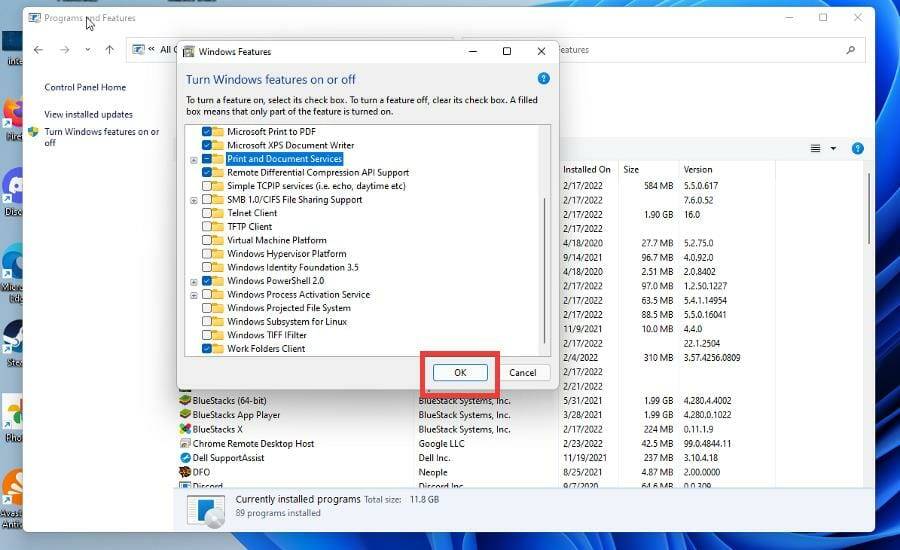Select Google LLC publisher cell
Screen dimensions: 900x550
click(x=441, y=443)
